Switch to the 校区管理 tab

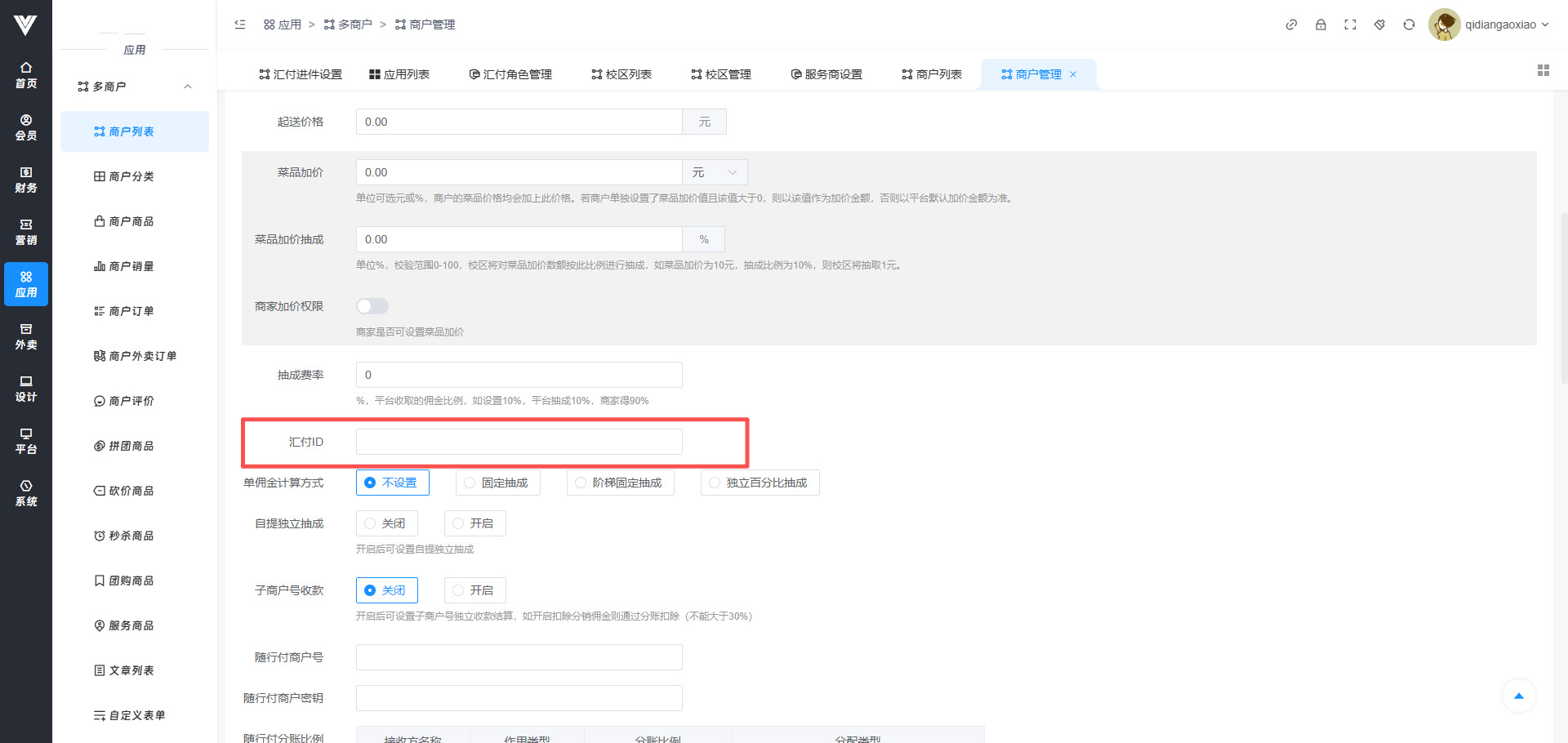[720, 74]
